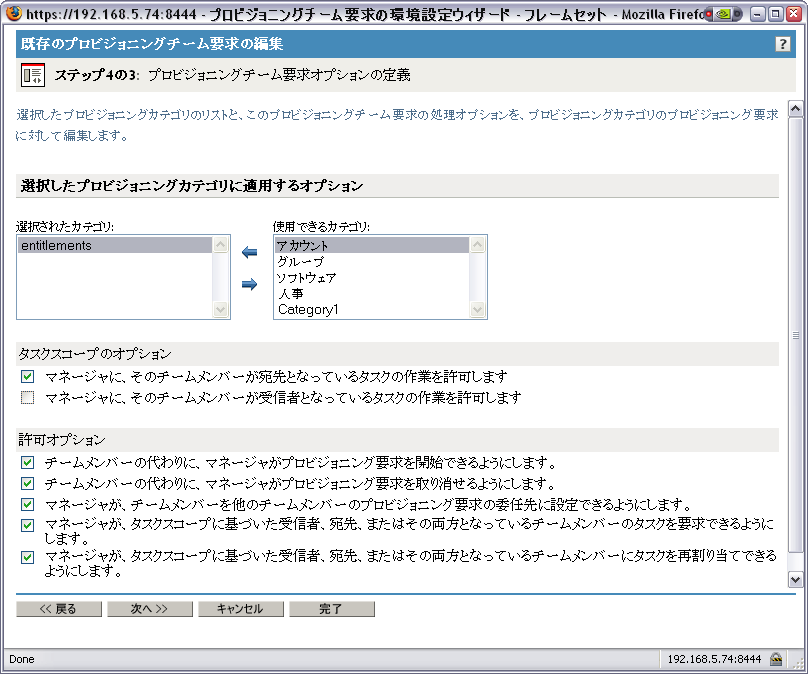
Task: Enable the 受信者 task scope checkbox
Action: tap(28, 397)
